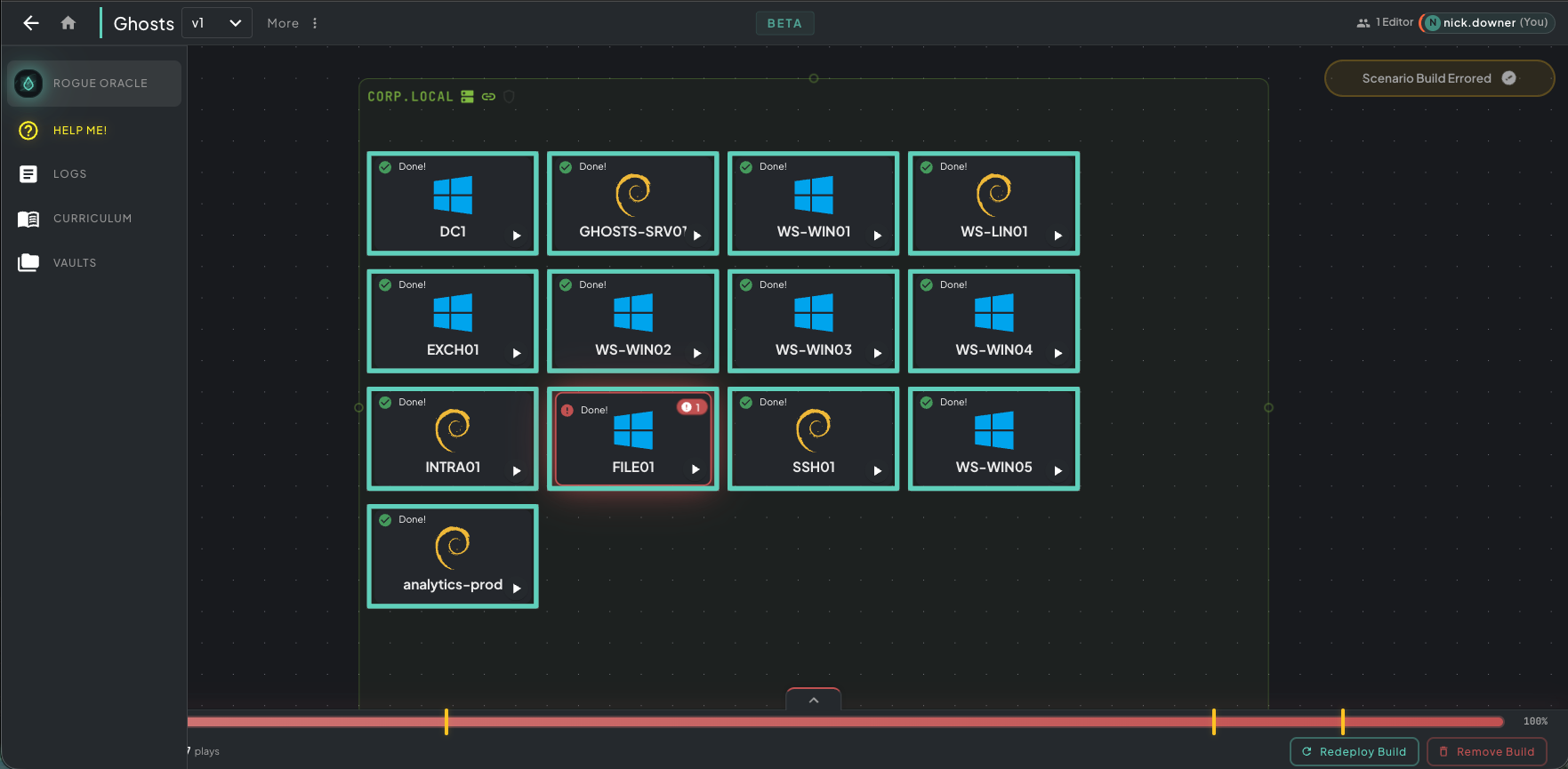Click the Rogue Oracle droplet icon
The width and height of the screenshot is (1568, 769).
pos(28,84)
